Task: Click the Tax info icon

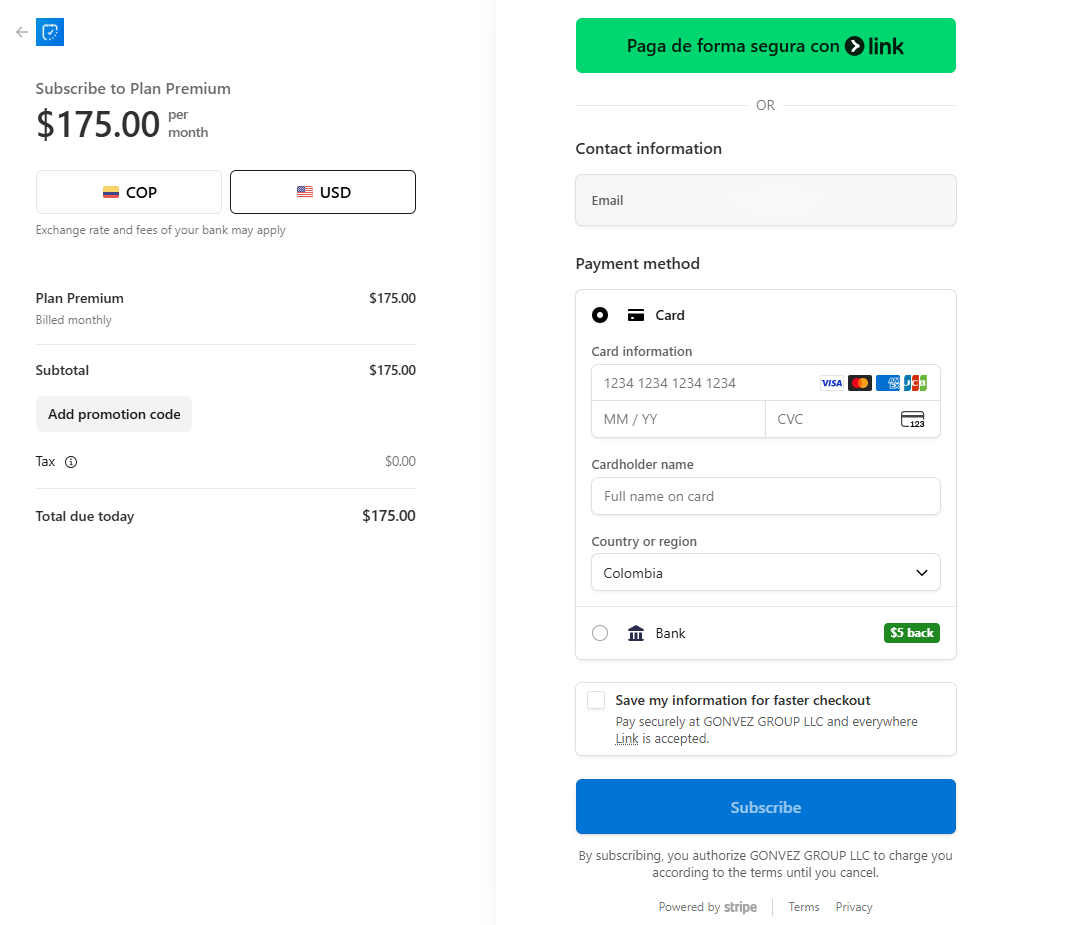Action: point(71,461)
